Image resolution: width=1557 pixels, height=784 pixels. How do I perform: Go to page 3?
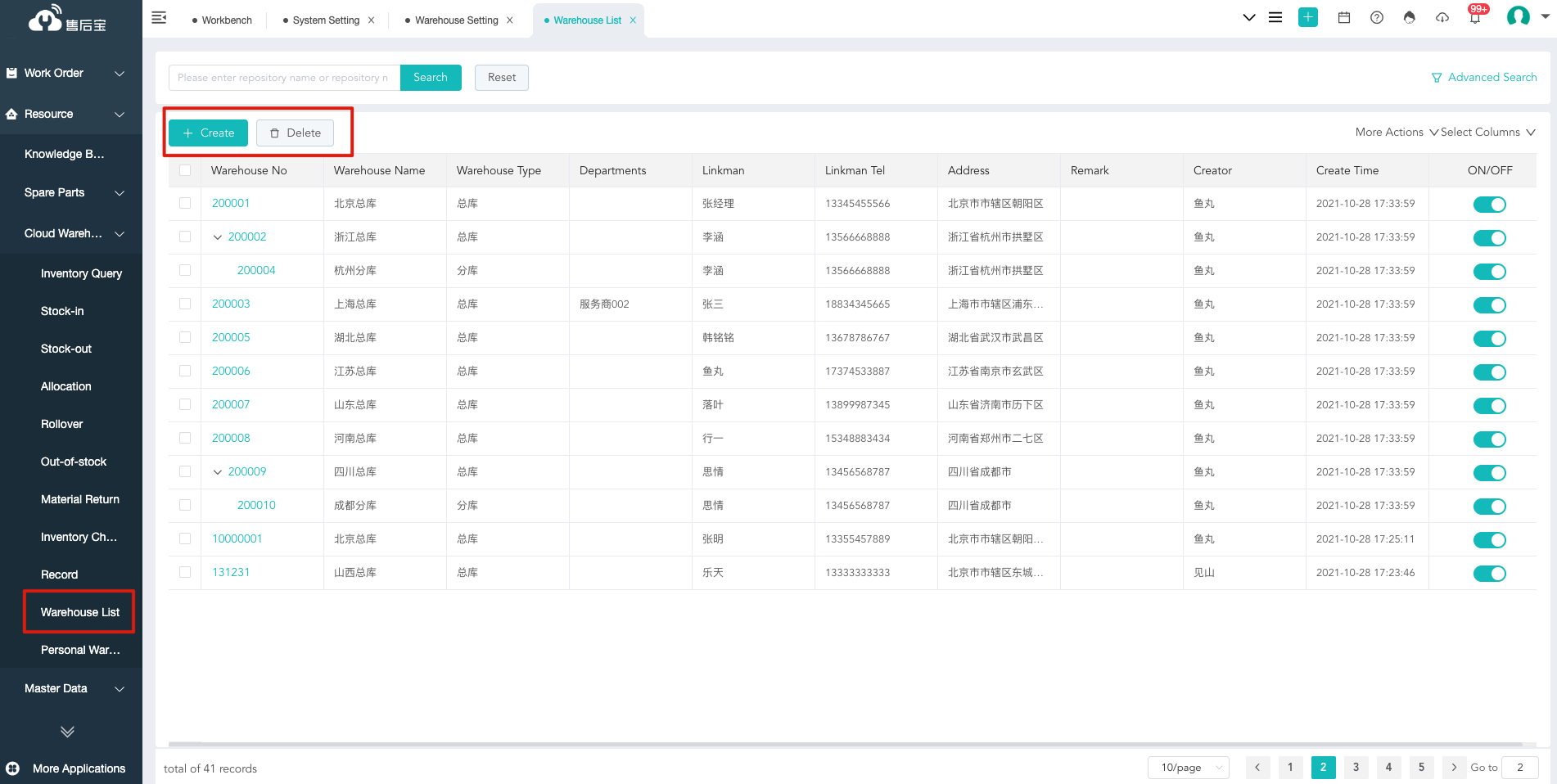pyautogui.click(x=1356, y=768)
